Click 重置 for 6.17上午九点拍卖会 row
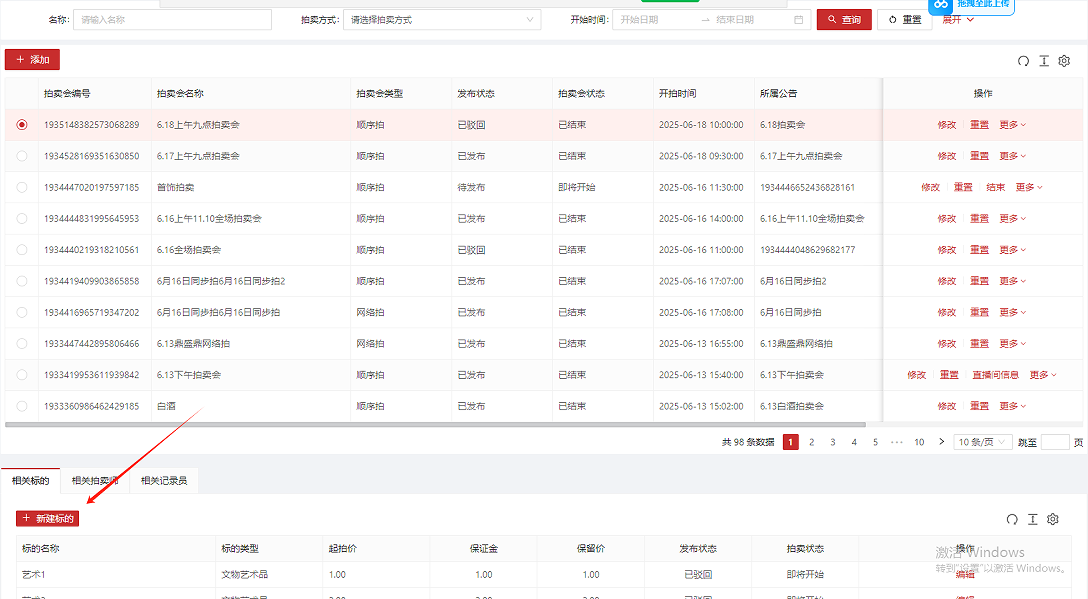This screenshot has height=599, width=1088. tap(979, 156)
